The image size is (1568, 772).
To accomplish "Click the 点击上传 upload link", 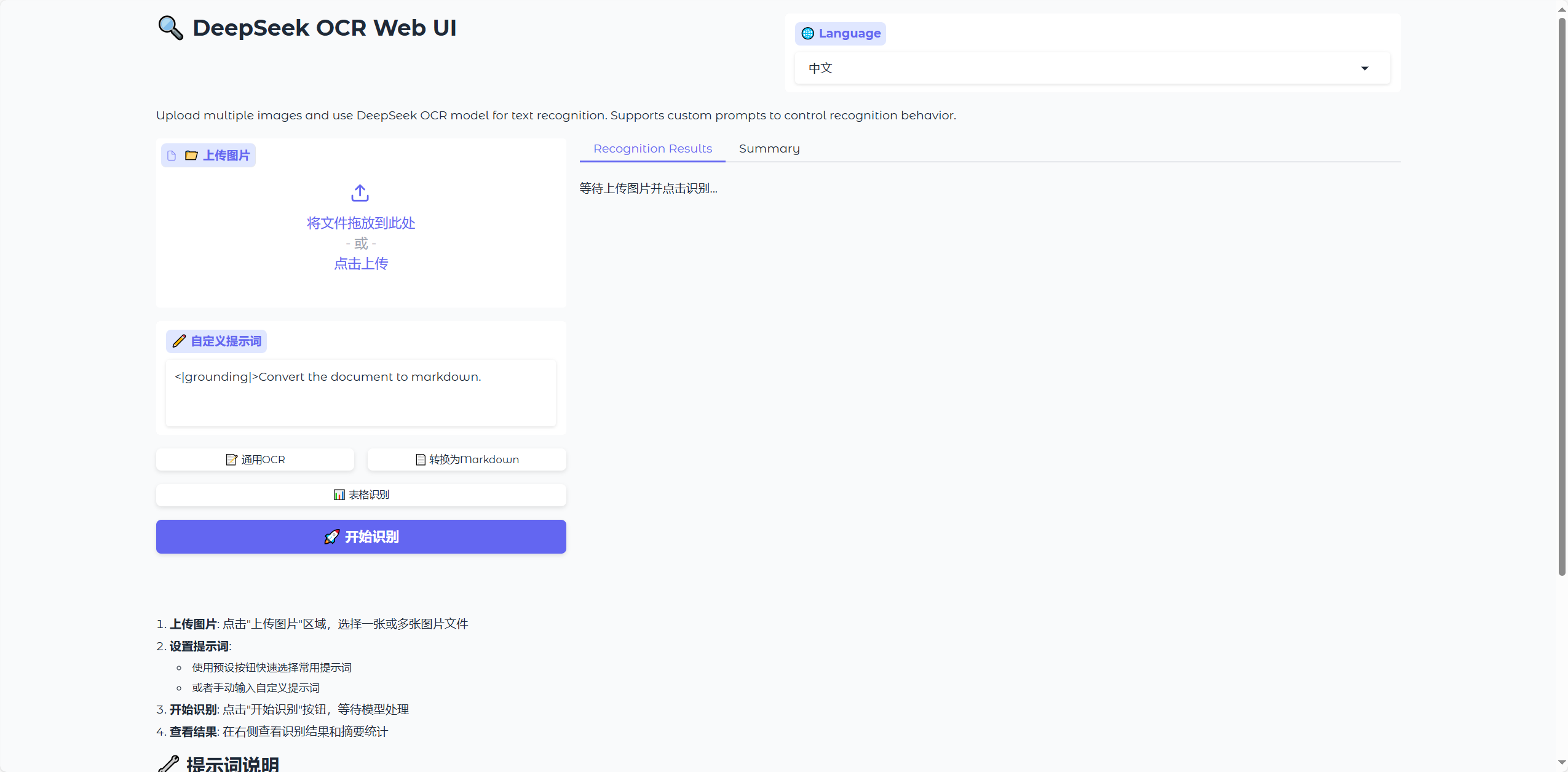I will [x=360, y=263].
